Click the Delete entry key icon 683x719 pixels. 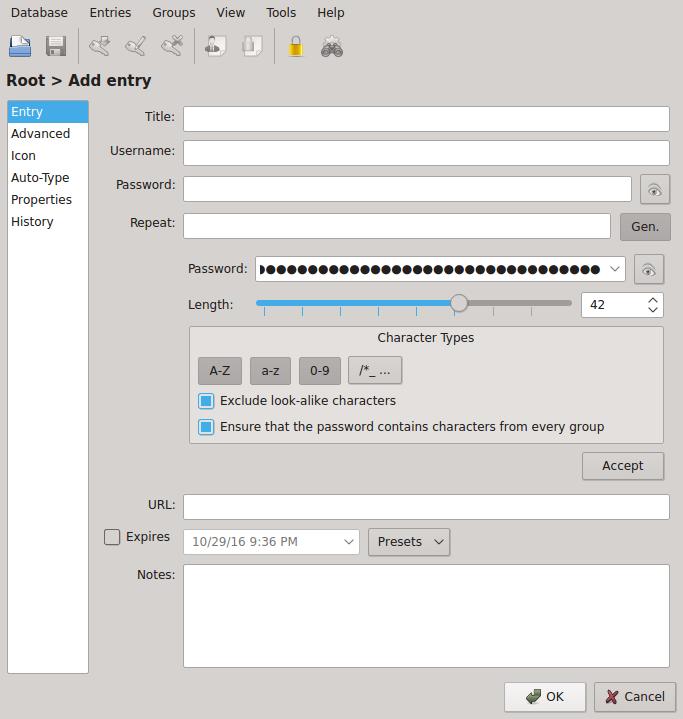click(172, 46)
